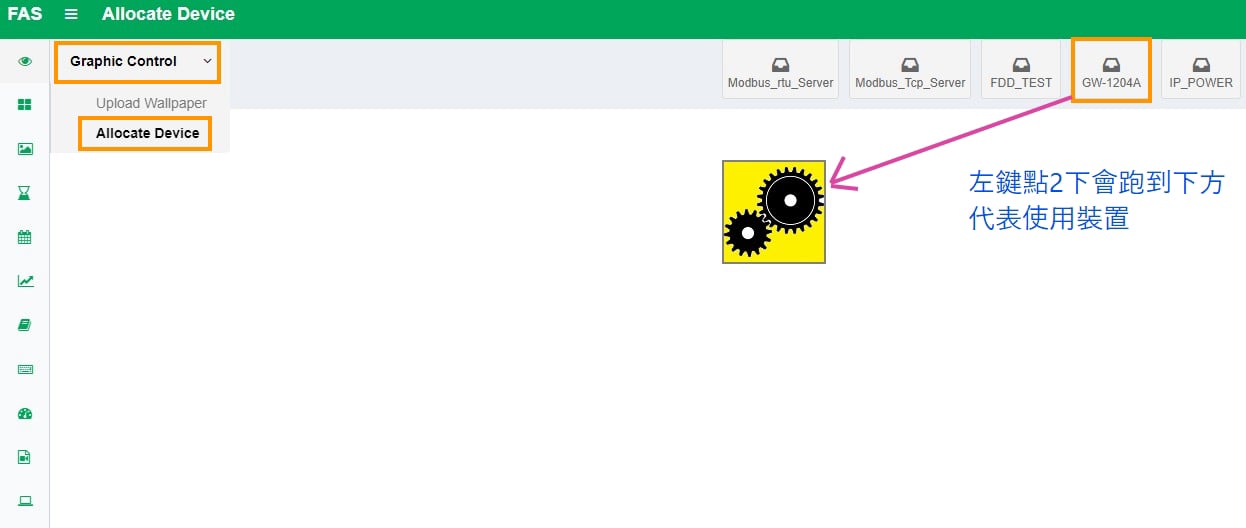The height and width of the screenshot is (528, 1246).
Task: Select the hourglass icon in the sidebar
Action: point(25,193)
